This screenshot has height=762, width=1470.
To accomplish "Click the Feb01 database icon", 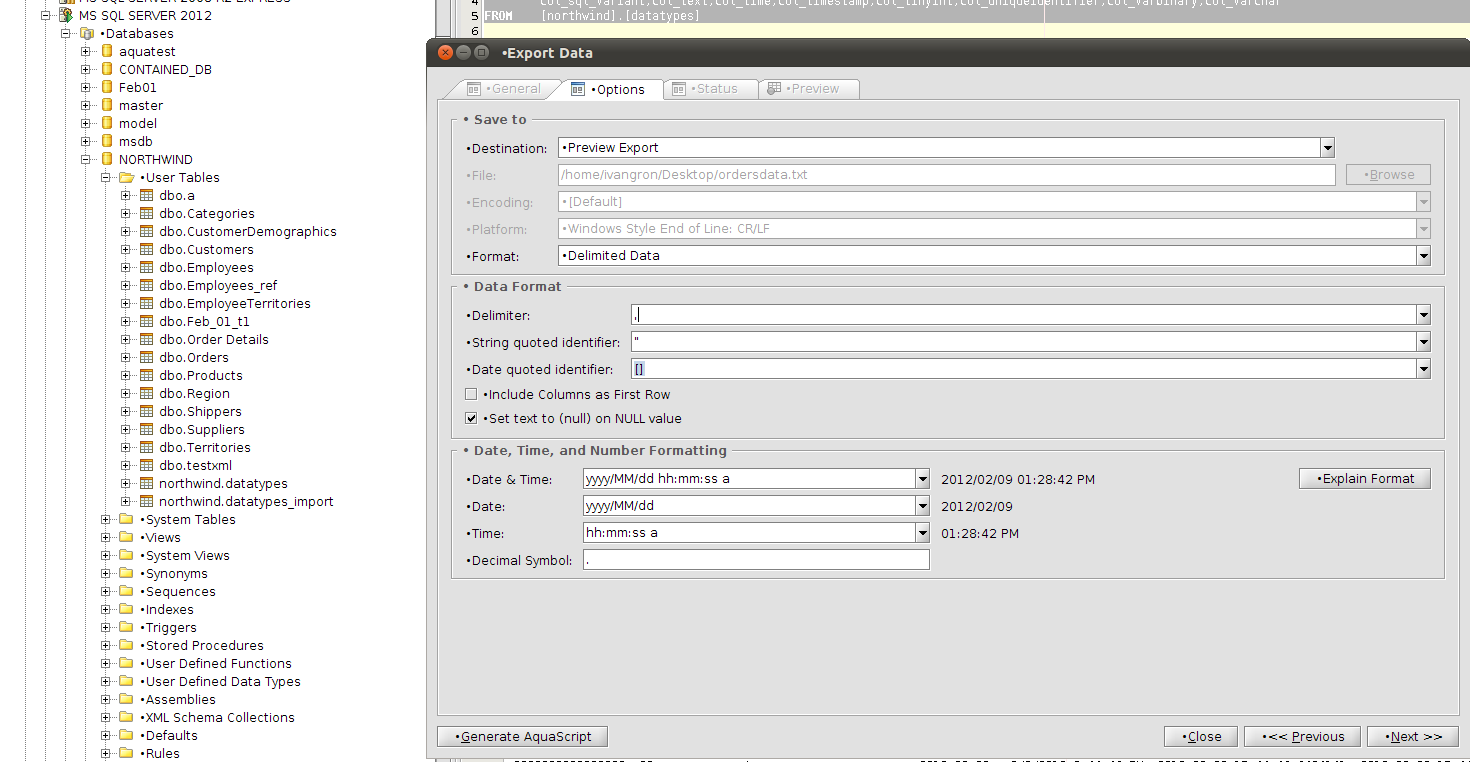I will coord(107,87).
